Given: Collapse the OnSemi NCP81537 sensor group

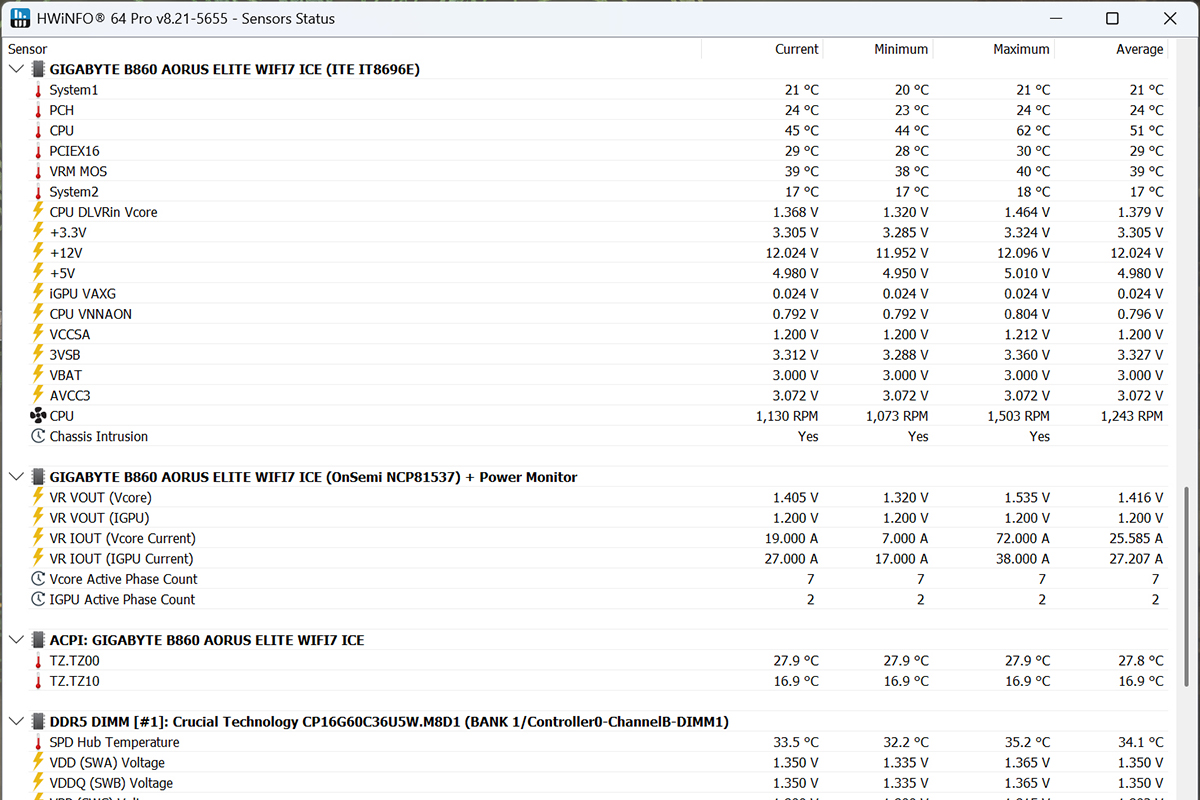Looking at the screenshot, I should [15, 477].
